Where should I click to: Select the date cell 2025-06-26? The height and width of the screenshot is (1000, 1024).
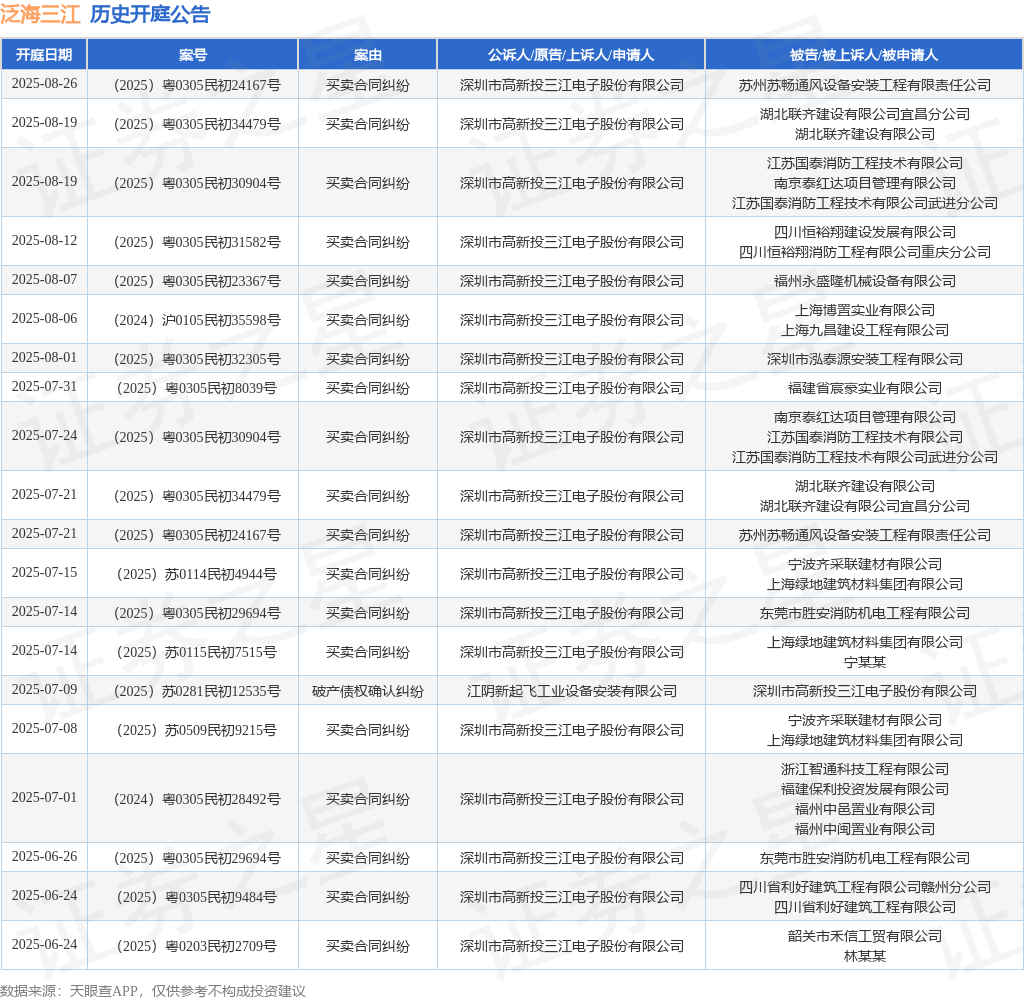44,856
